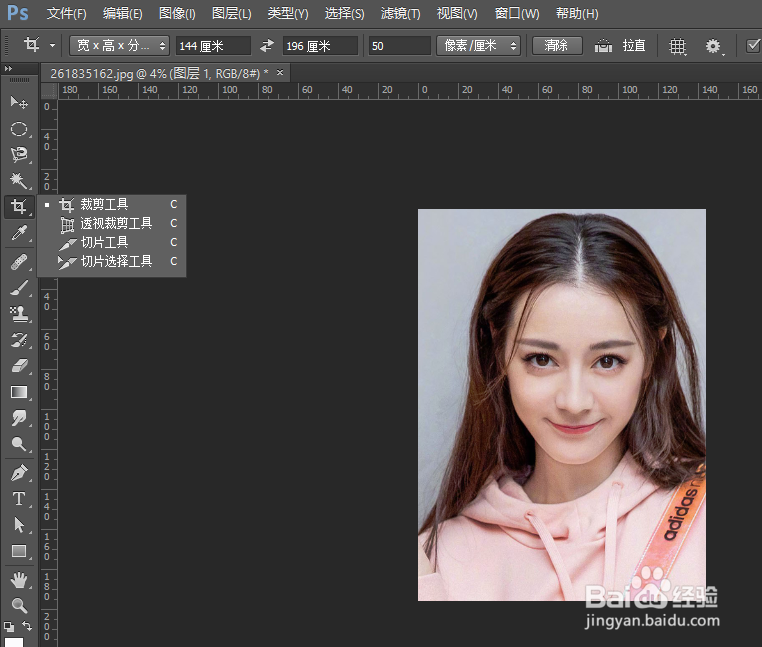This screenshot has height=647, width=762.
Task: Choose 透视裁剪工具 from flyout
Action: point(111,223)
